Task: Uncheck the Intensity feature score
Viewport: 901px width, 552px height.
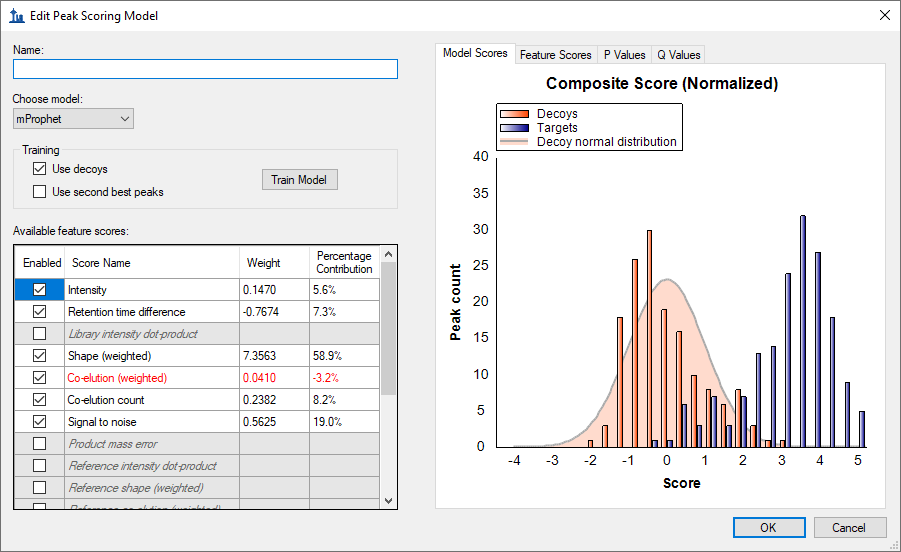Action: [x=40, y=290]
